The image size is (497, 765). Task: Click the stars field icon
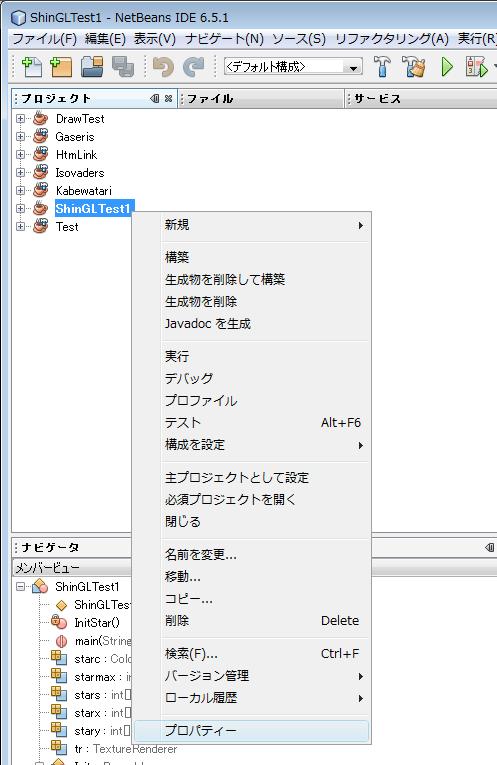click(x=59, y=695)
